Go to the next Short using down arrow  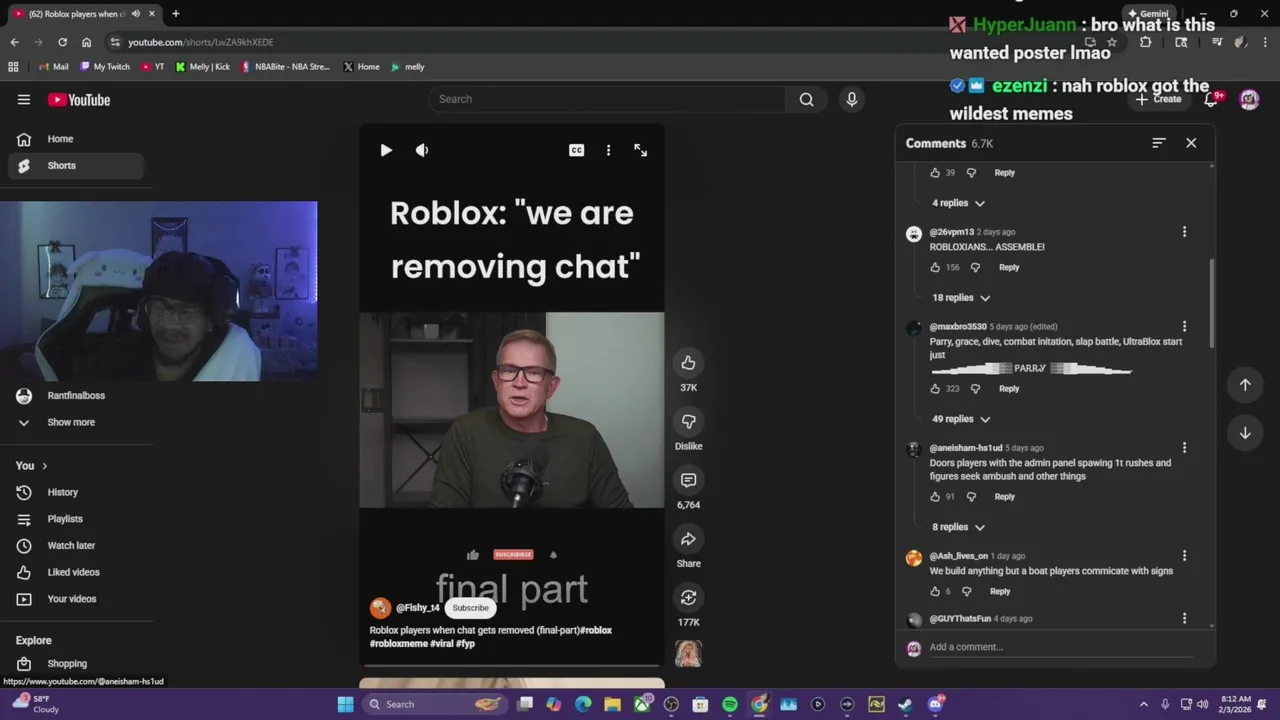1245,433
